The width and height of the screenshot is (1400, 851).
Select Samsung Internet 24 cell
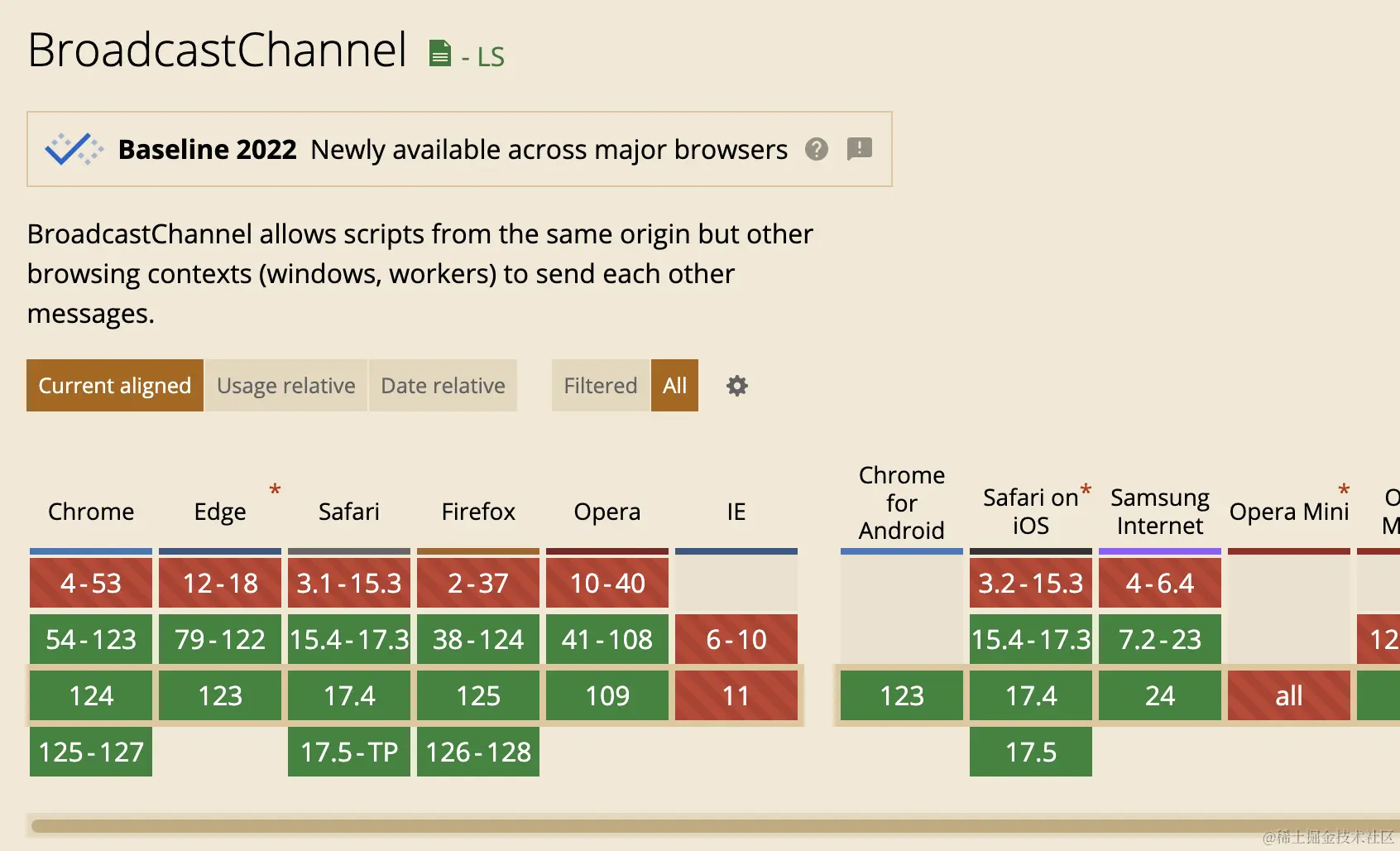tap(1160, 695)
